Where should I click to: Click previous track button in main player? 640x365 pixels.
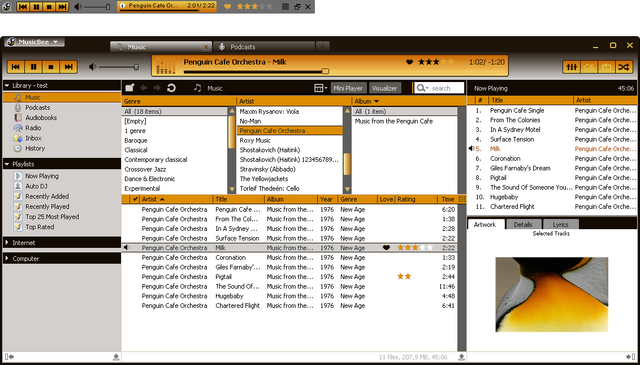coord(16,67)
